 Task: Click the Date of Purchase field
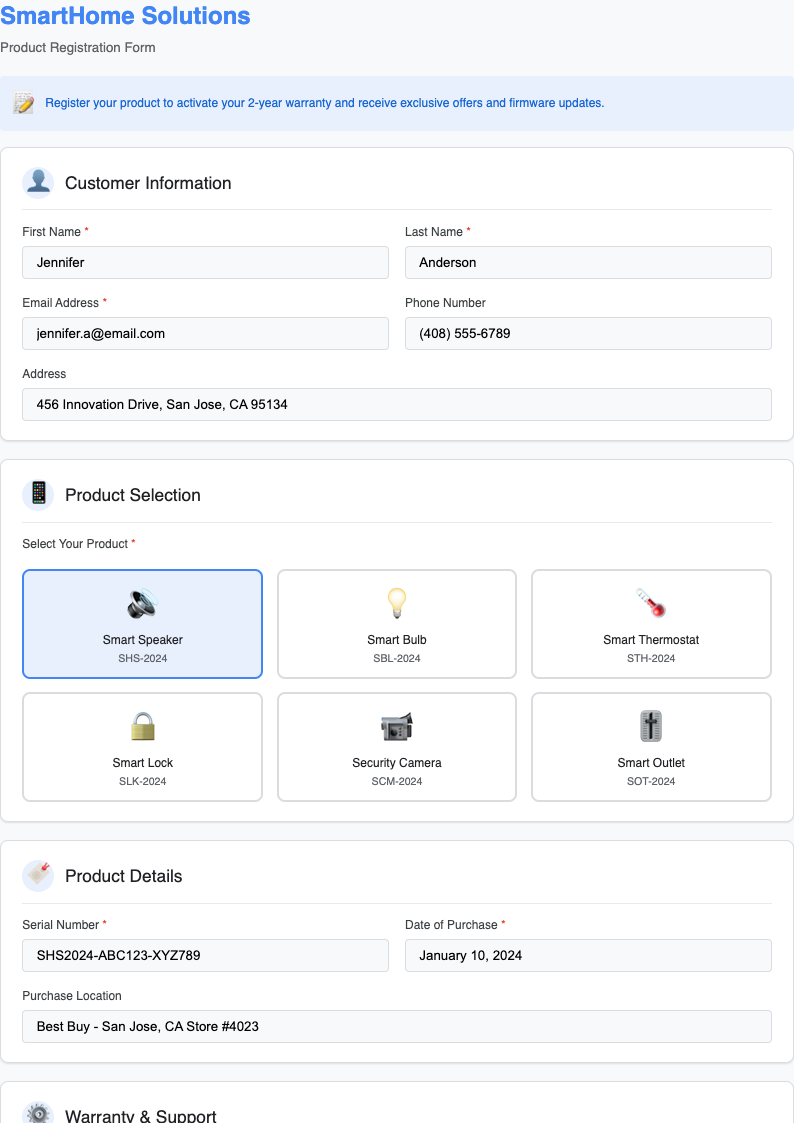coord(588,955)
